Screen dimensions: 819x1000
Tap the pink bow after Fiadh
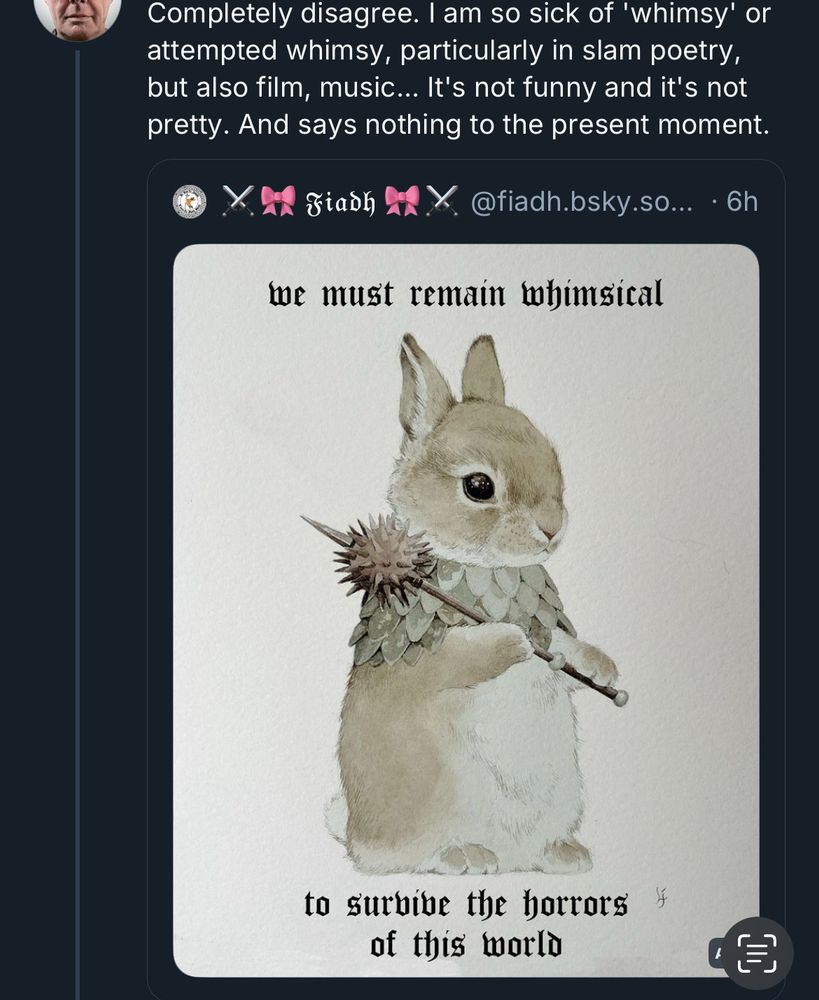[x=402, y=201]
